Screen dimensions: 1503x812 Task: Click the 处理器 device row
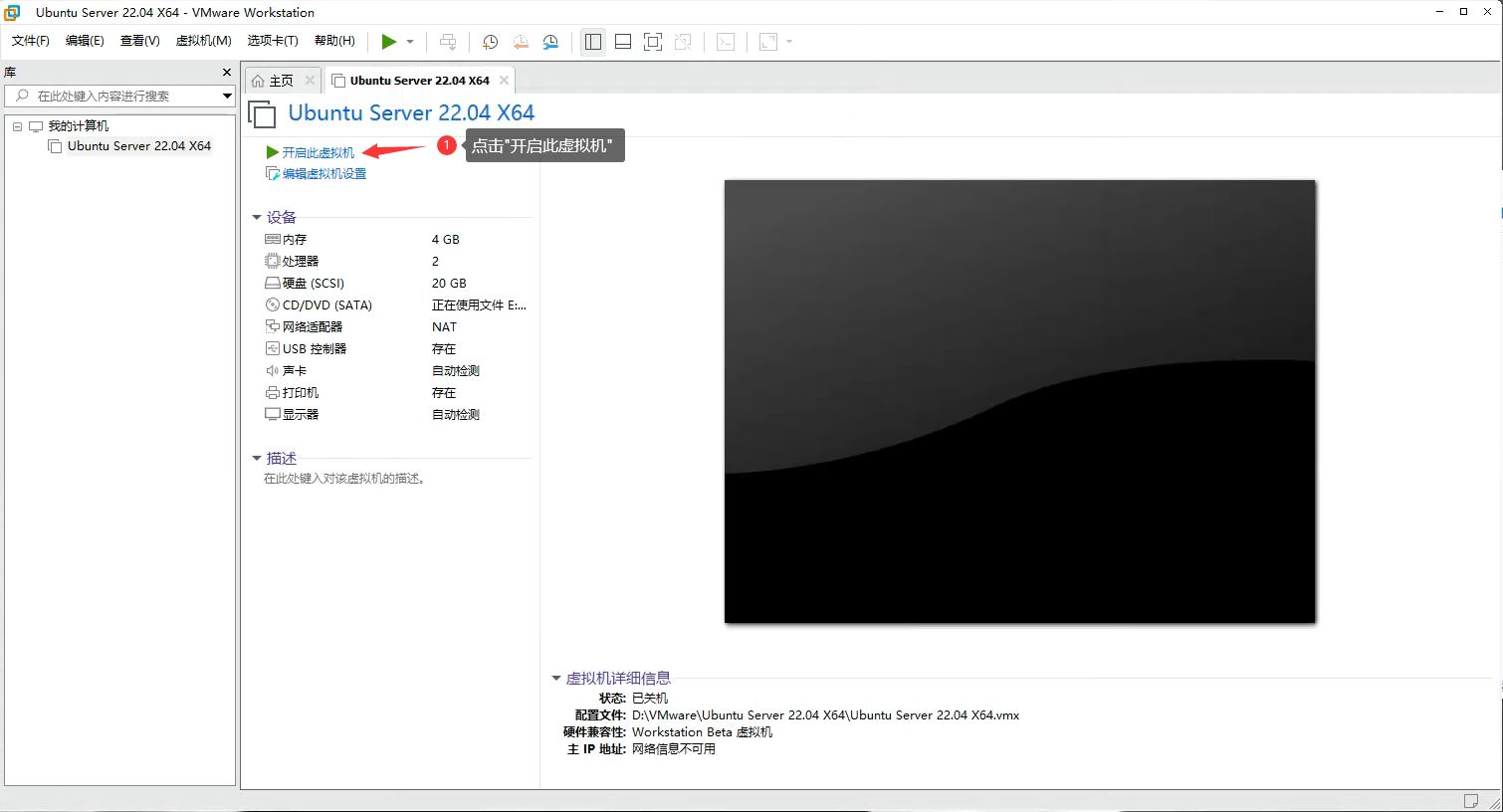click(x=396, y=262)
